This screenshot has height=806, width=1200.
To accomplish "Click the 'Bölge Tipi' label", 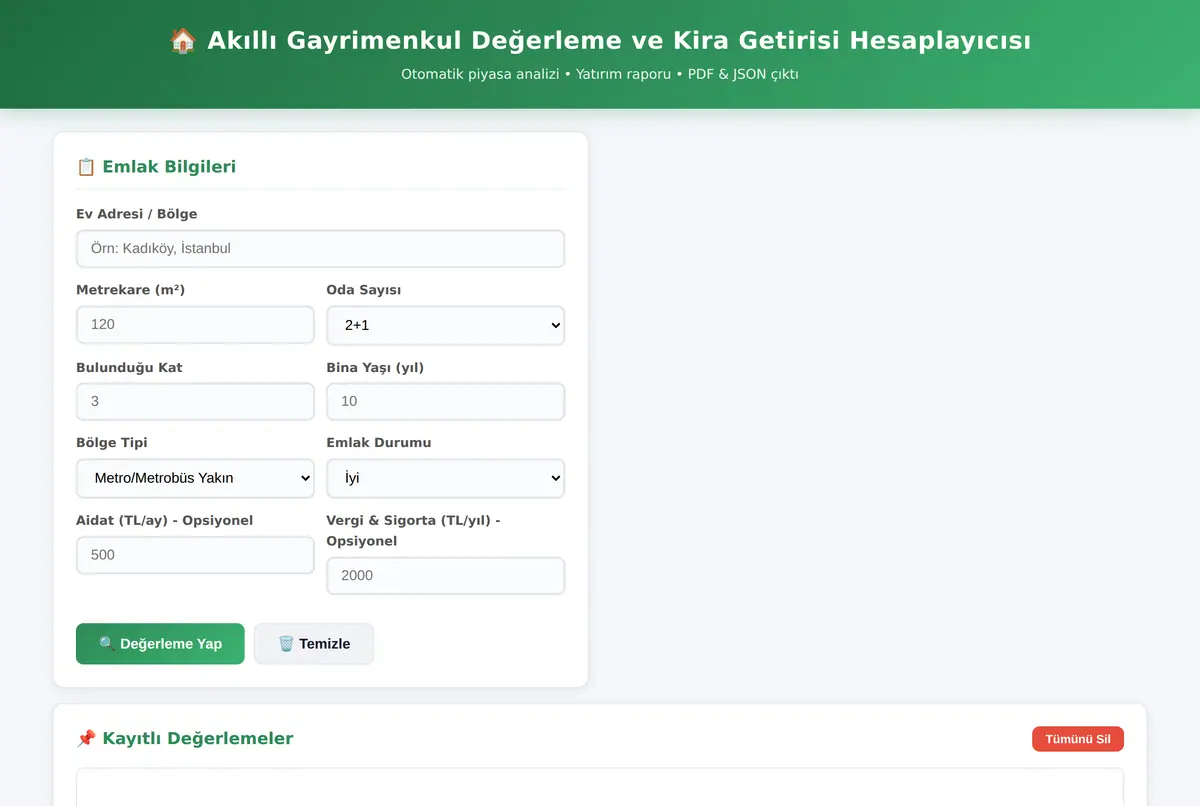I will (112, 442).
